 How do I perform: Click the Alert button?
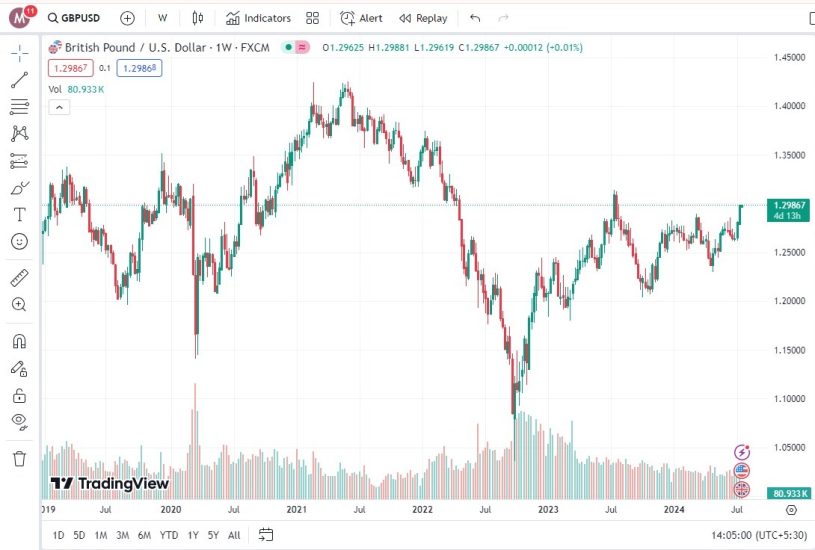361,18
